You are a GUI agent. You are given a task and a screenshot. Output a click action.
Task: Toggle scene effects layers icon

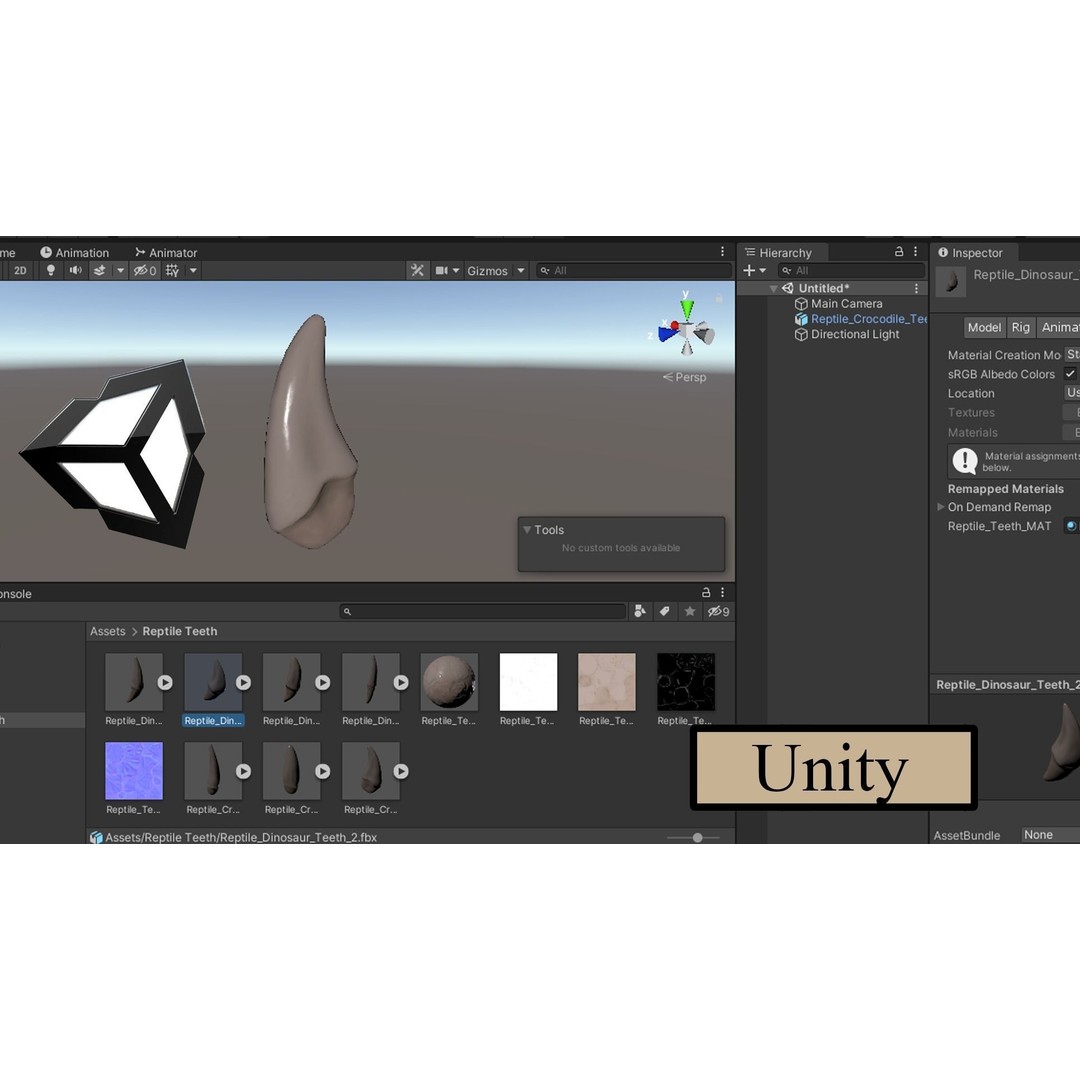[x=100, y=271]
